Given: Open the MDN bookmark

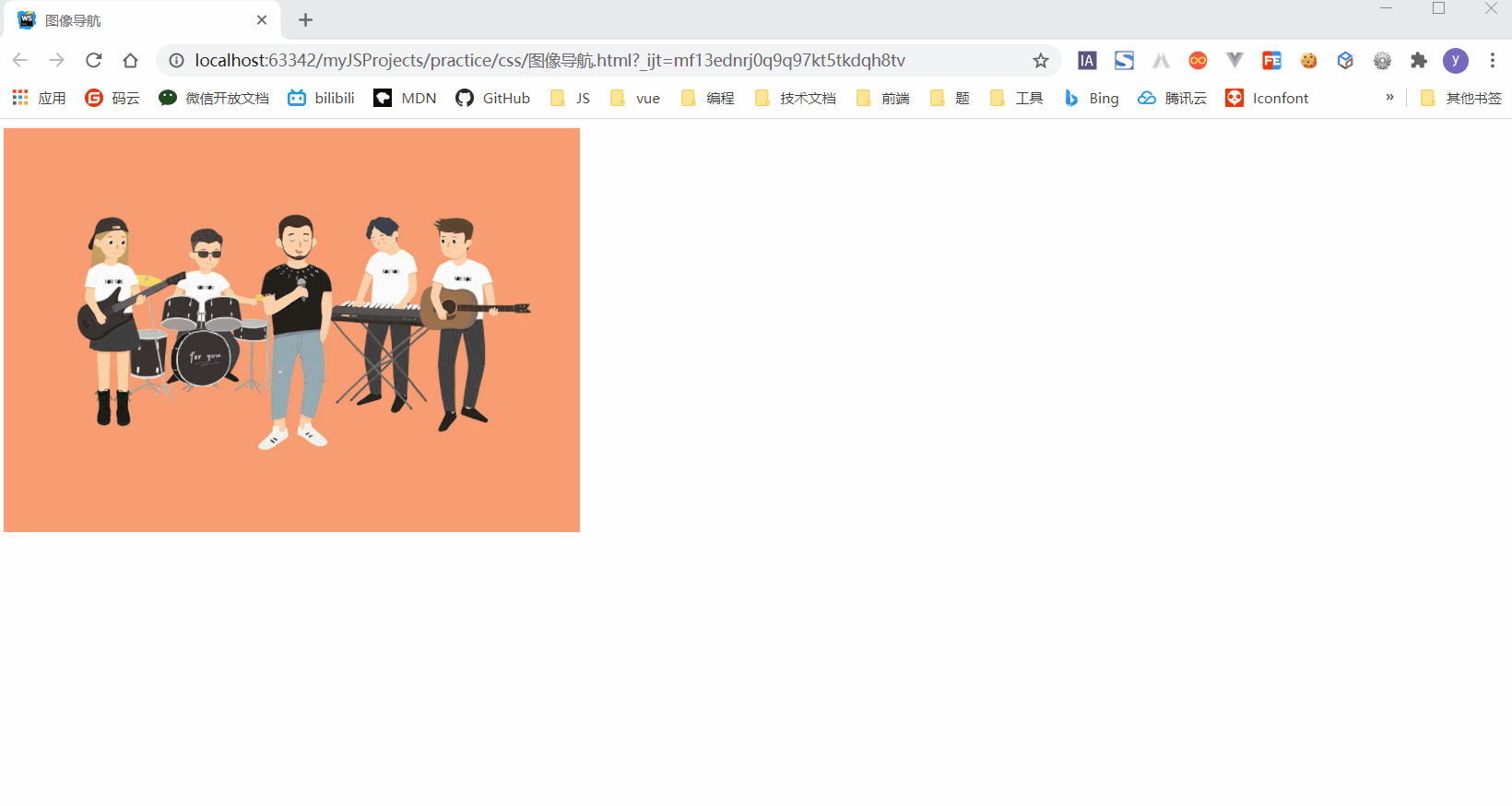Looking at the screenshot, I should click(x=405, y=98).
